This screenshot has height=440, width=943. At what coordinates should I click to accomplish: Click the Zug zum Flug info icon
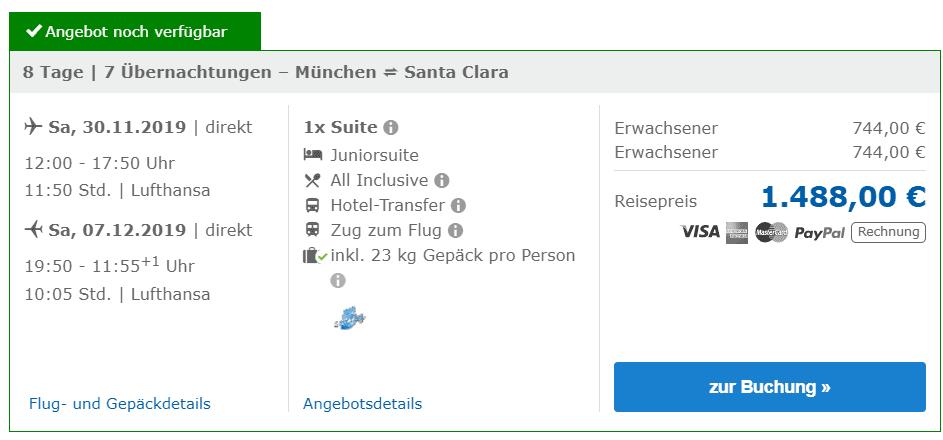pyautogui.click(x=456, y=231)
